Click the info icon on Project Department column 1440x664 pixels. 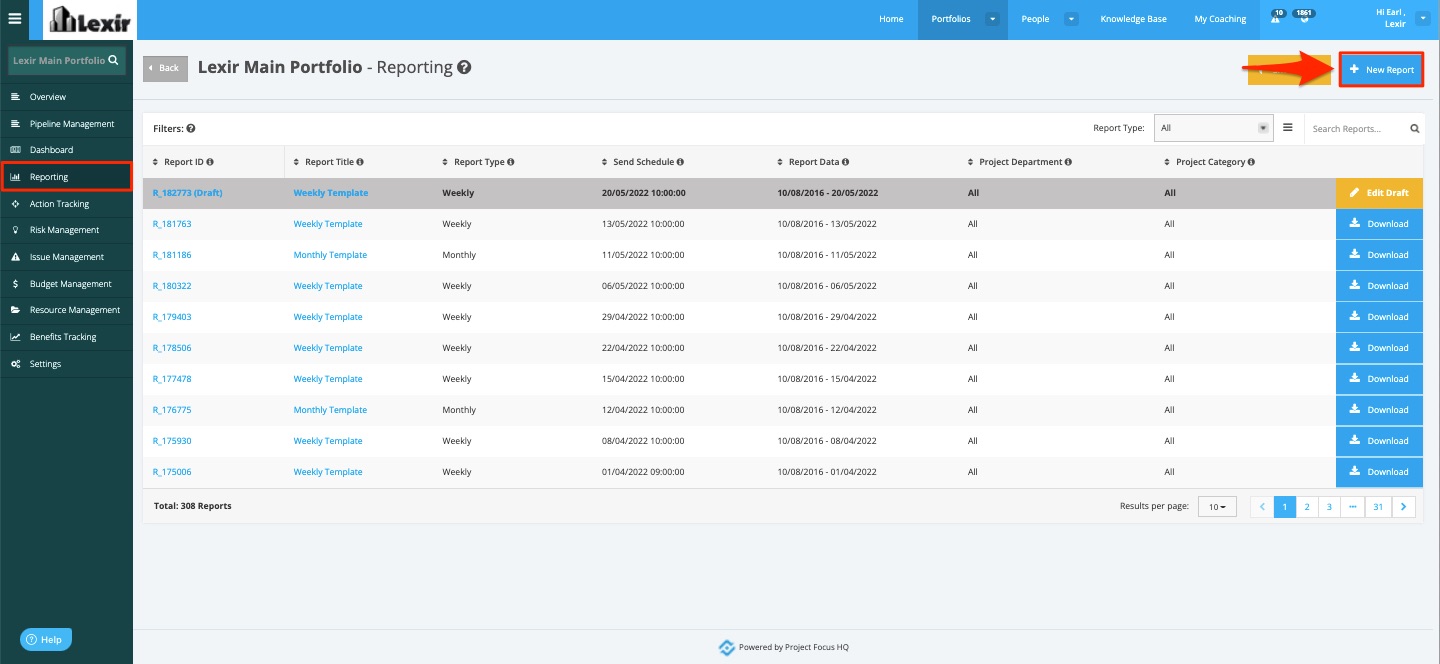[1068, 162]
